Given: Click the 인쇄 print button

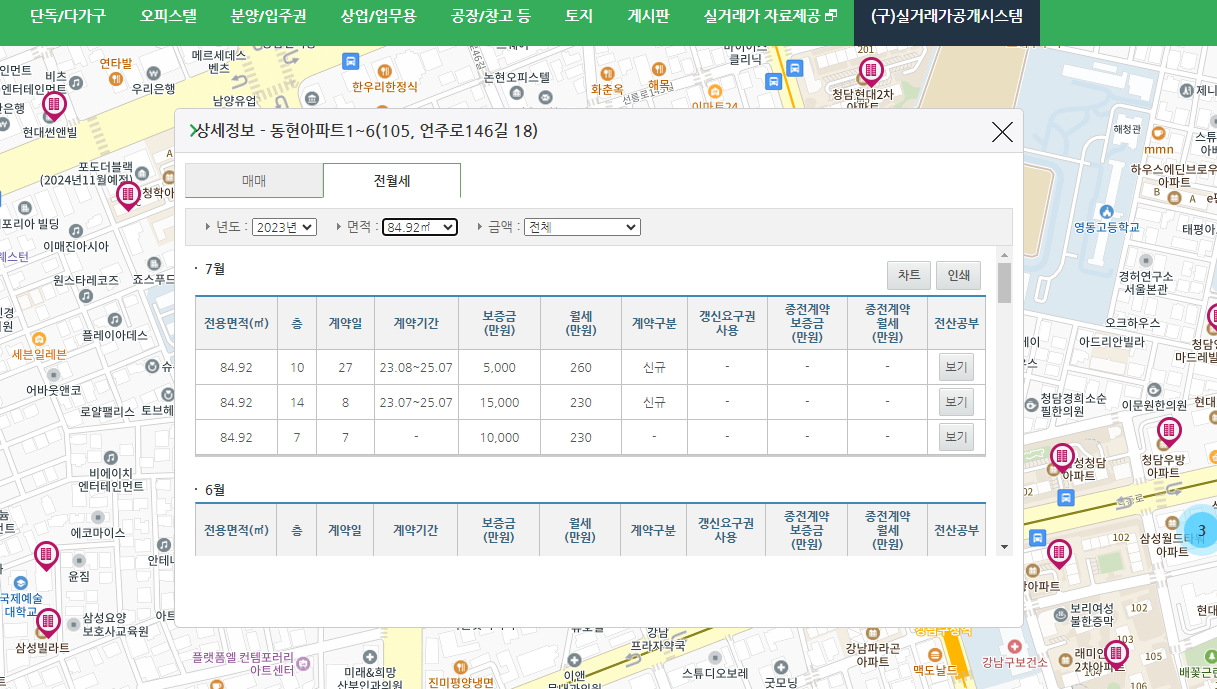Looking at the screenshot, I should (958, 275).
